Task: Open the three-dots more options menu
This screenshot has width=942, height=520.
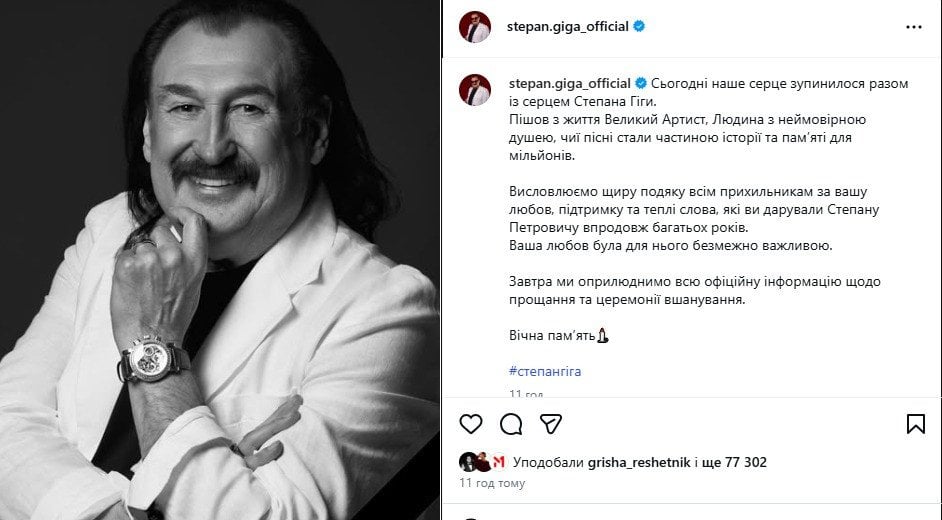Action: tap(914, 27)
